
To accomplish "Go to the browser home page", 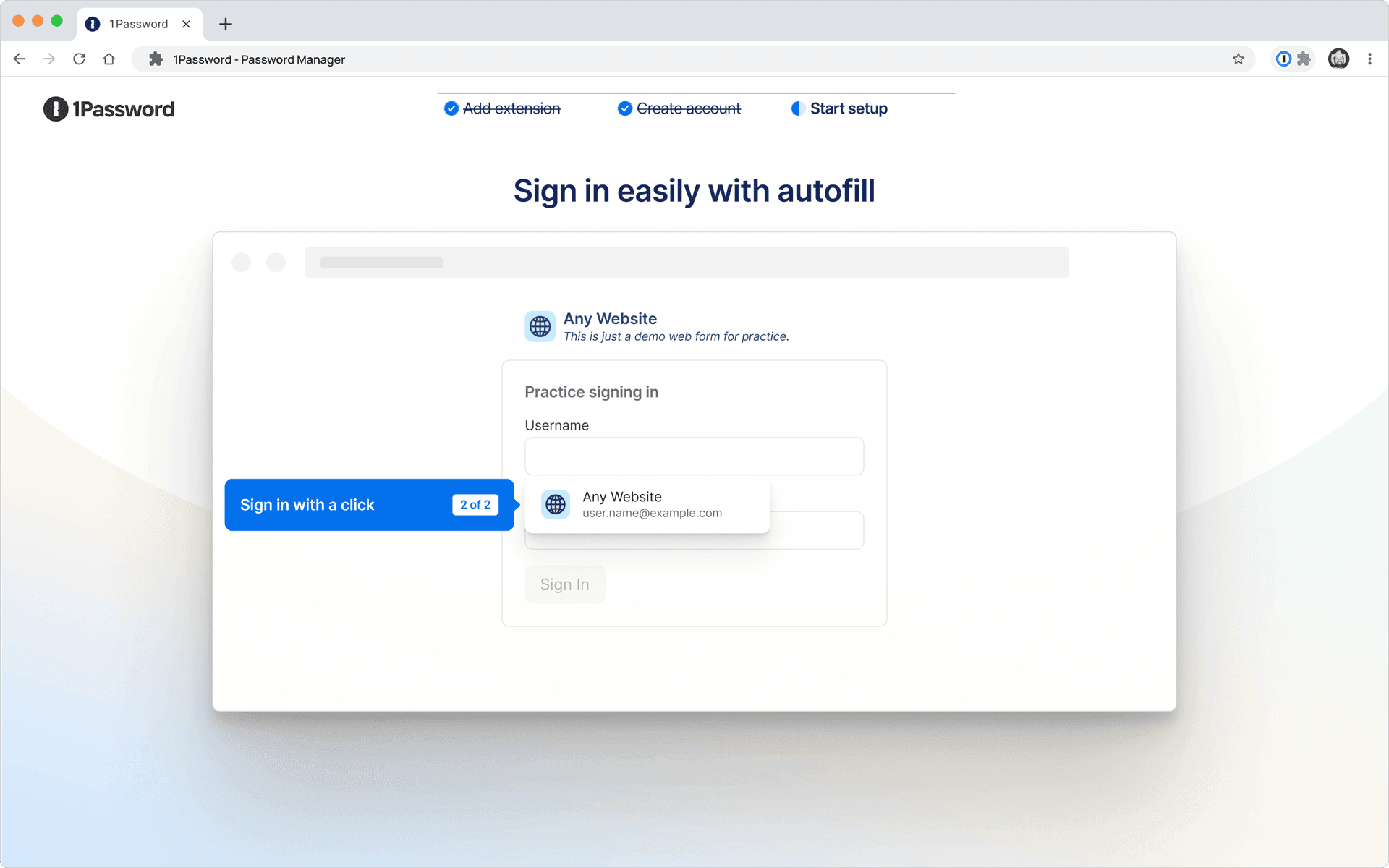I will (109, 59).
